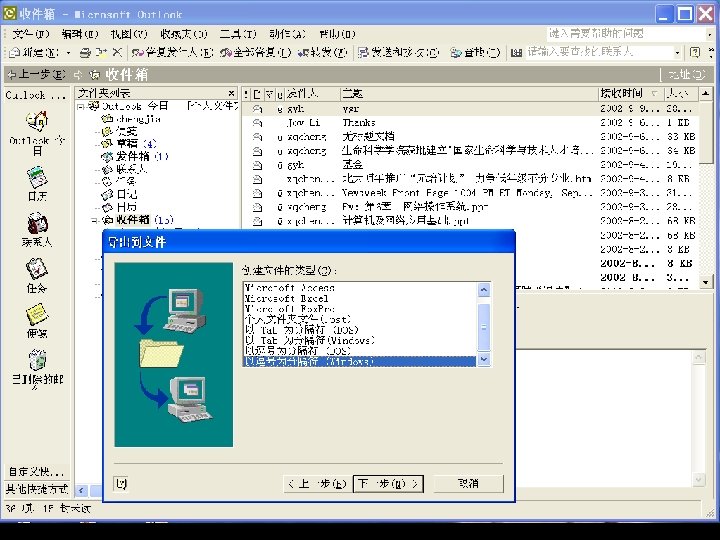Click the move-to-folder icon in toolbar
This screenshot has width=720, height=540.
[101, 53]
